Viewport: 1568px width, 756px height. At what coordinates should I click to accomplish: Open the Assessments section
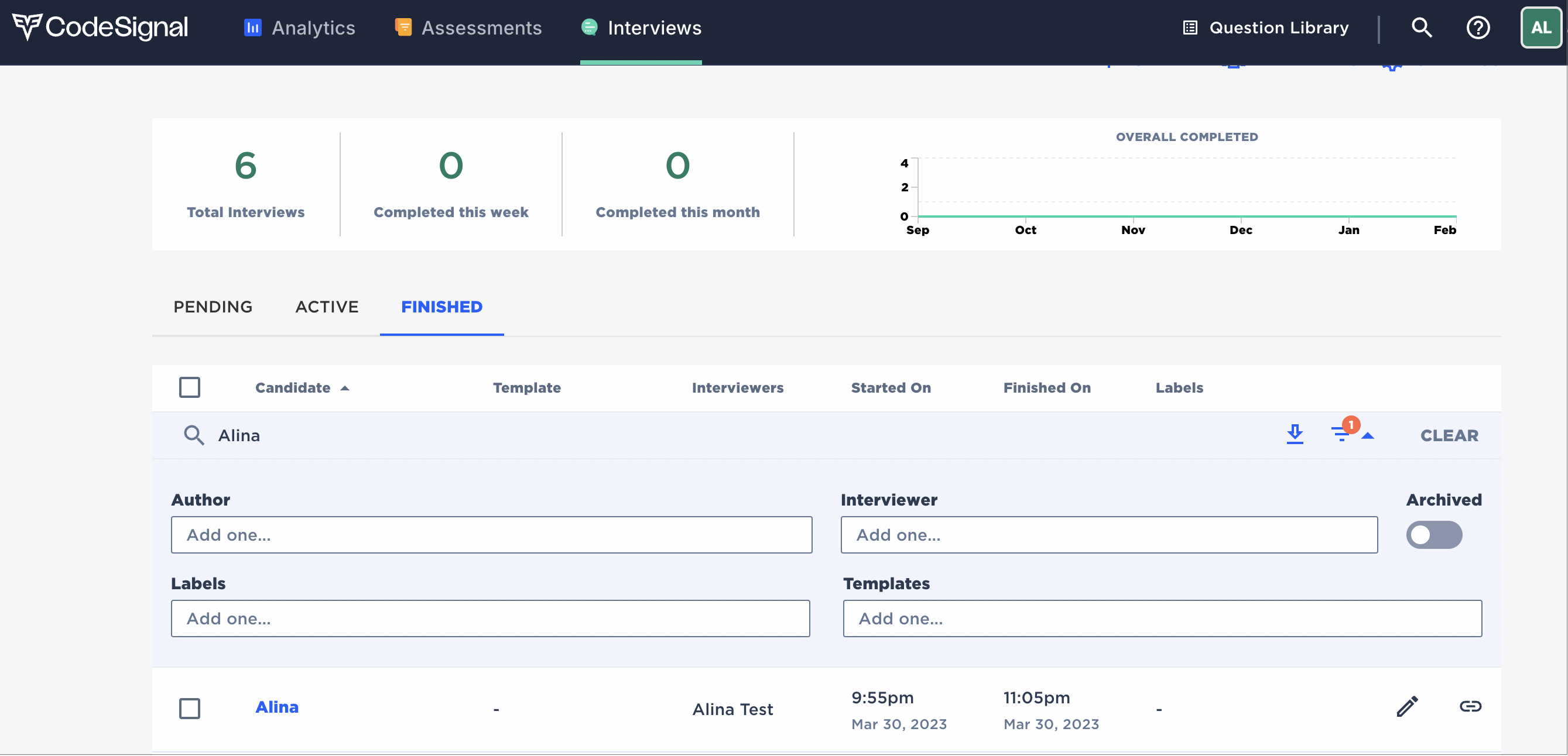[x=468, y=28]
